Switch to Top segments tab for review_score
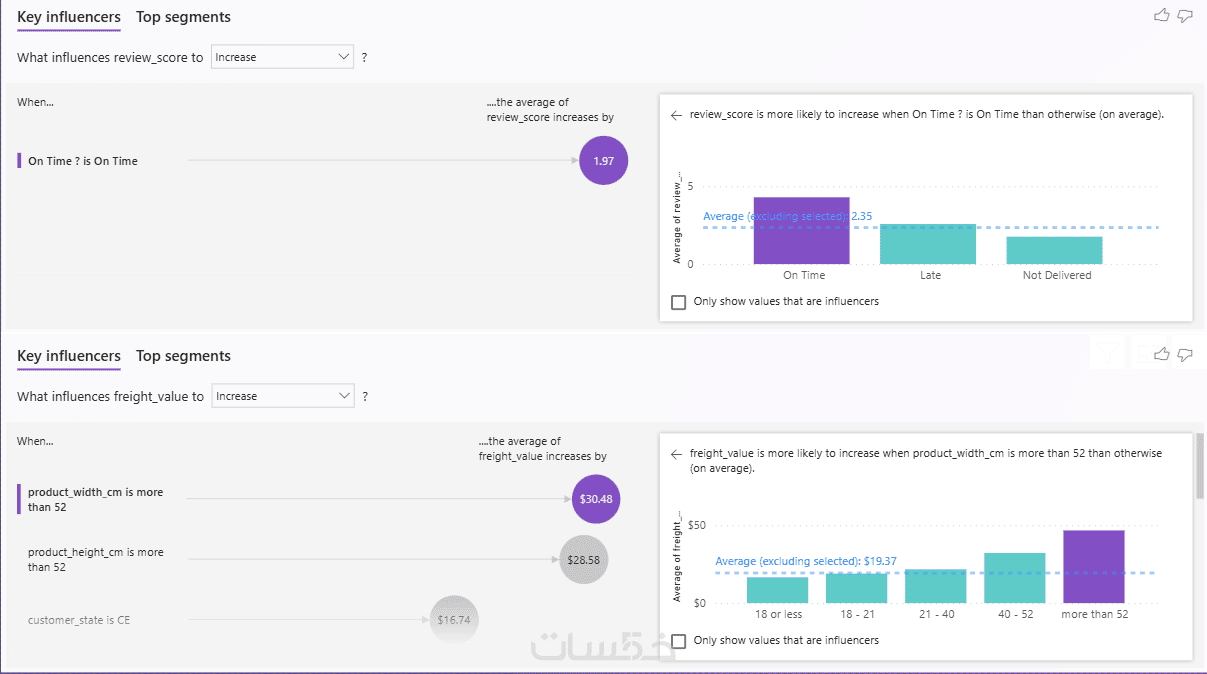The height and width of the screenshot is (674, 1207). pos(183,17)
